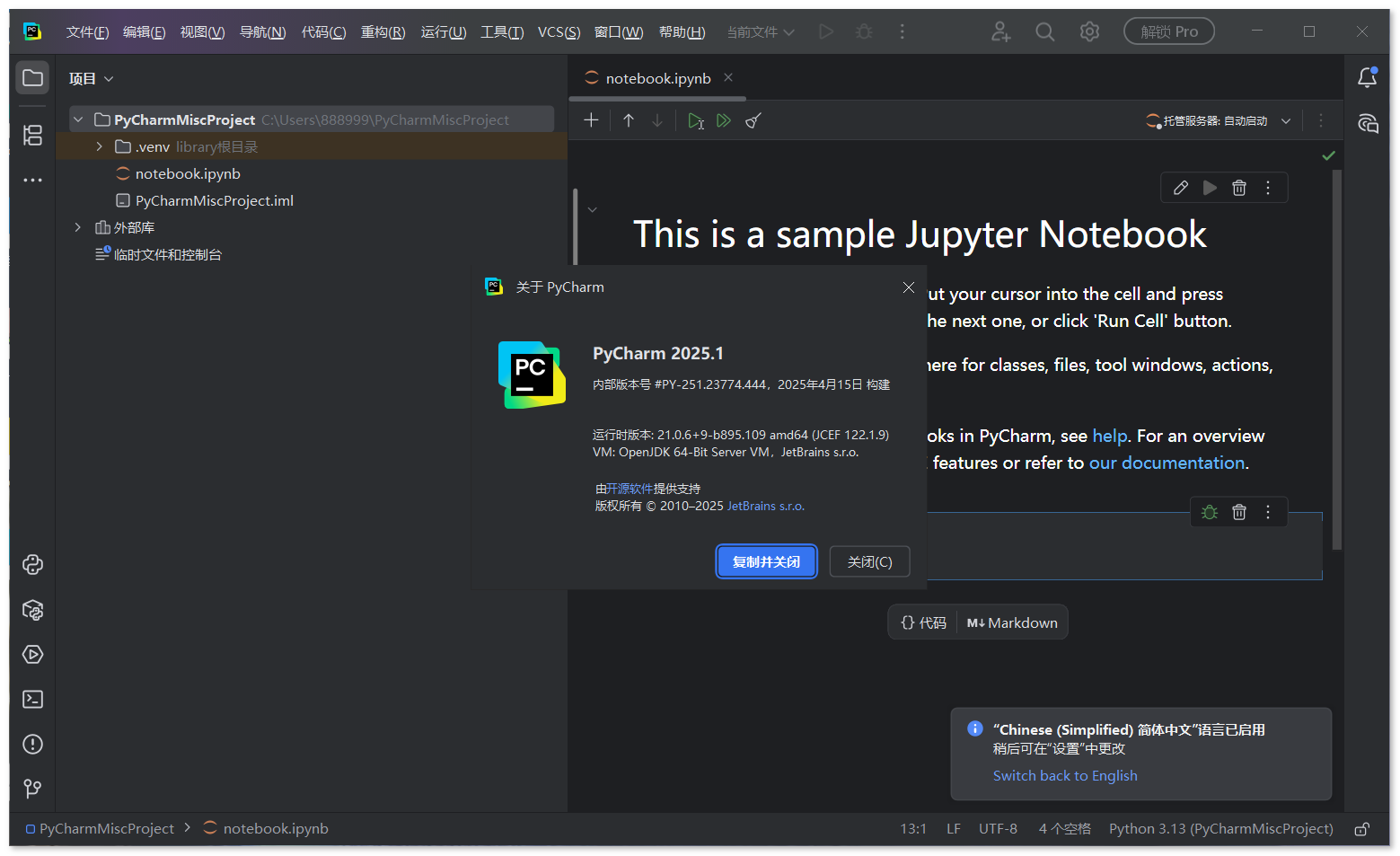The image size is (1400, 856).
Task: Expand the 外部库 node
Action: [x=78, y=227]
